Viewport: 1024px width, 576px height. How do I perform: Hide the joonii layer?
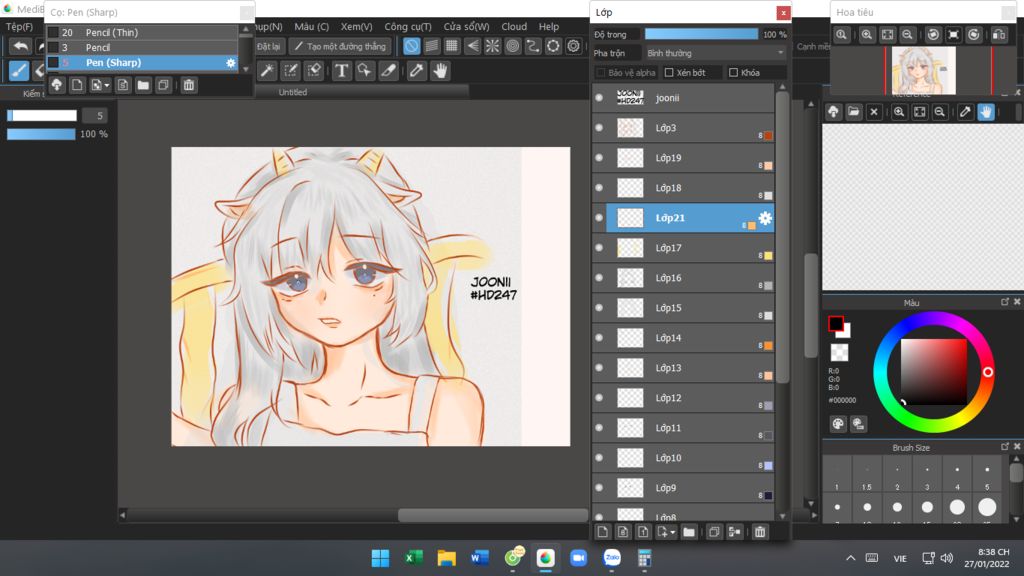point(599,98)
